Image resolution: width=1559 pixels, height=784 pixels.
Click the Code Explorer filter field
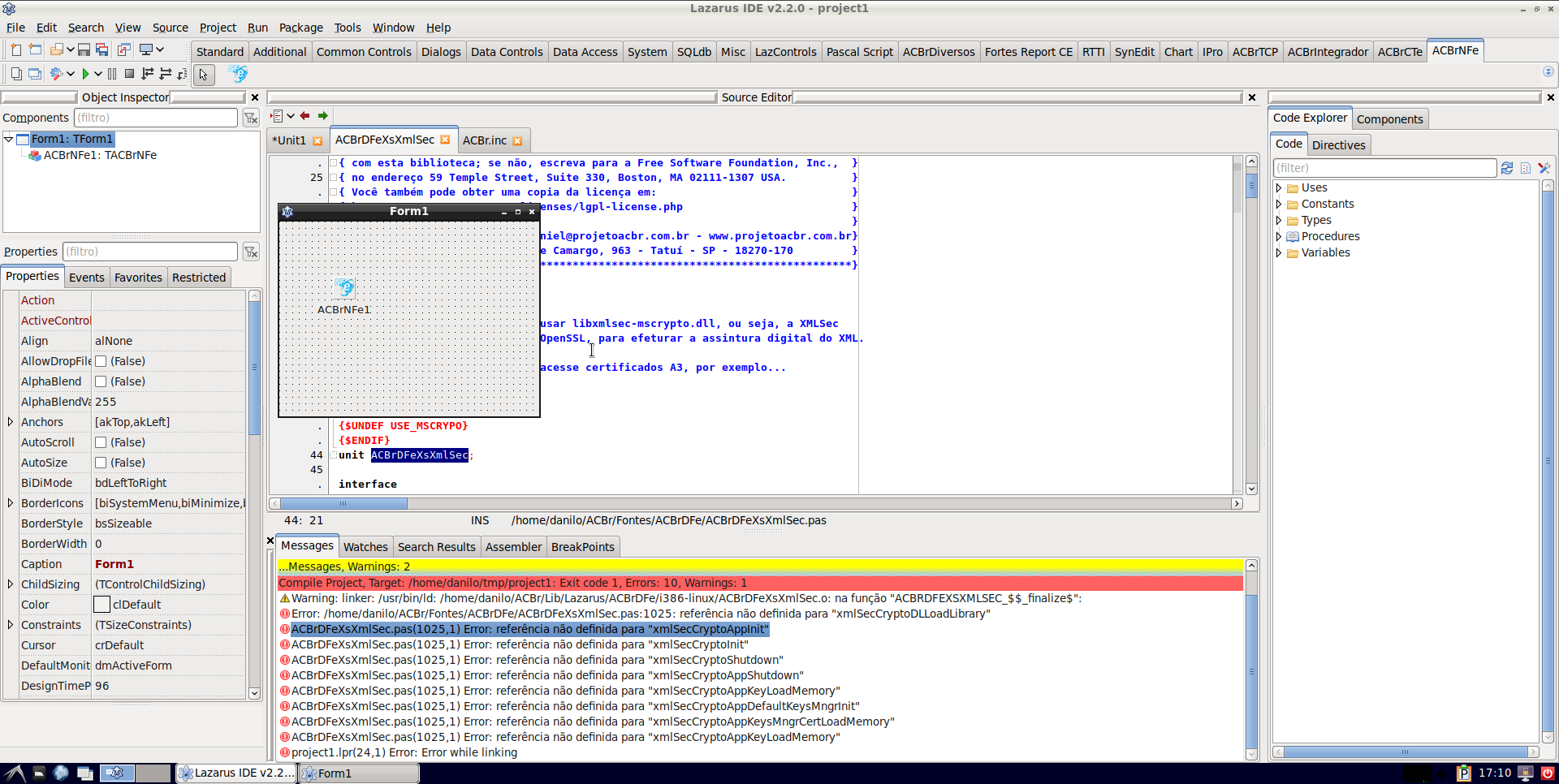[x=1384, y=168]
